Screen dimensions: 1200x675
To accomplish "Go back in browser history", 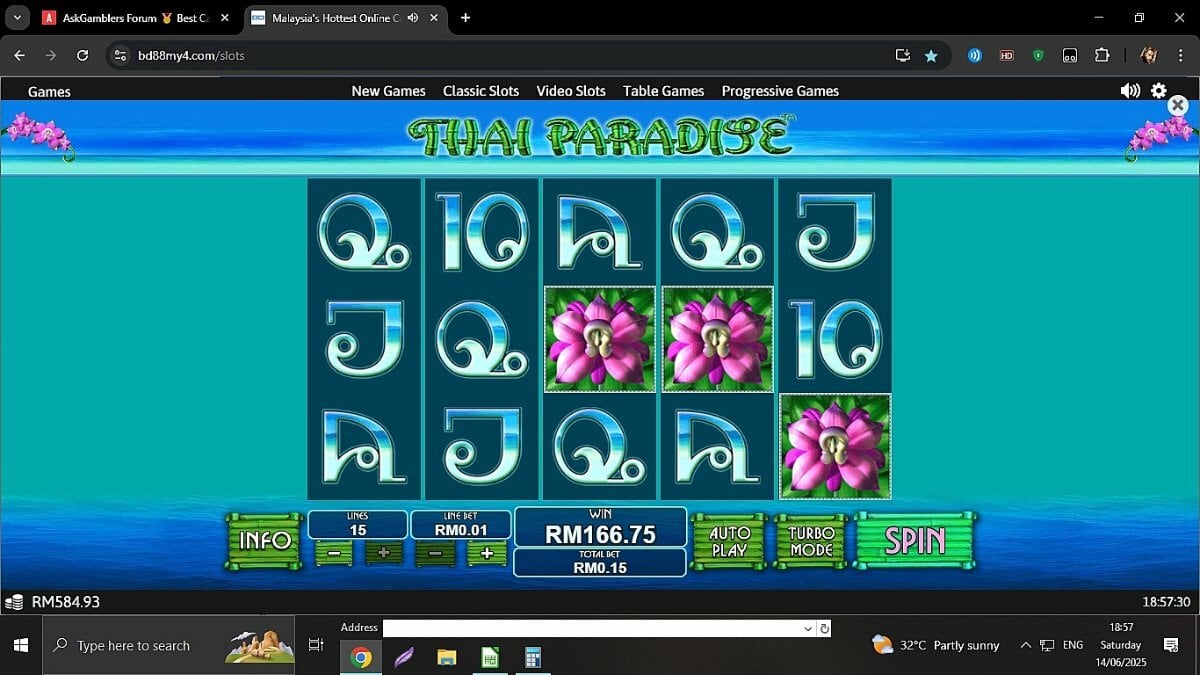I will click(x=19, y=56).
